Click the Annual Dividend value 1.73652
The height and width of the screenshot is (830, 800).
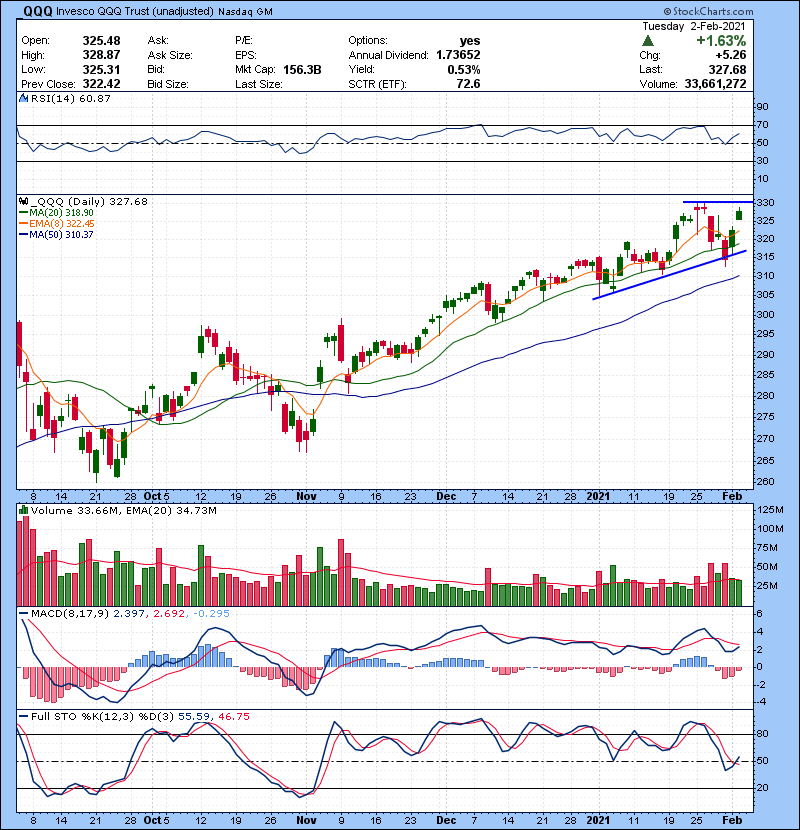click(x=458, y=55)
